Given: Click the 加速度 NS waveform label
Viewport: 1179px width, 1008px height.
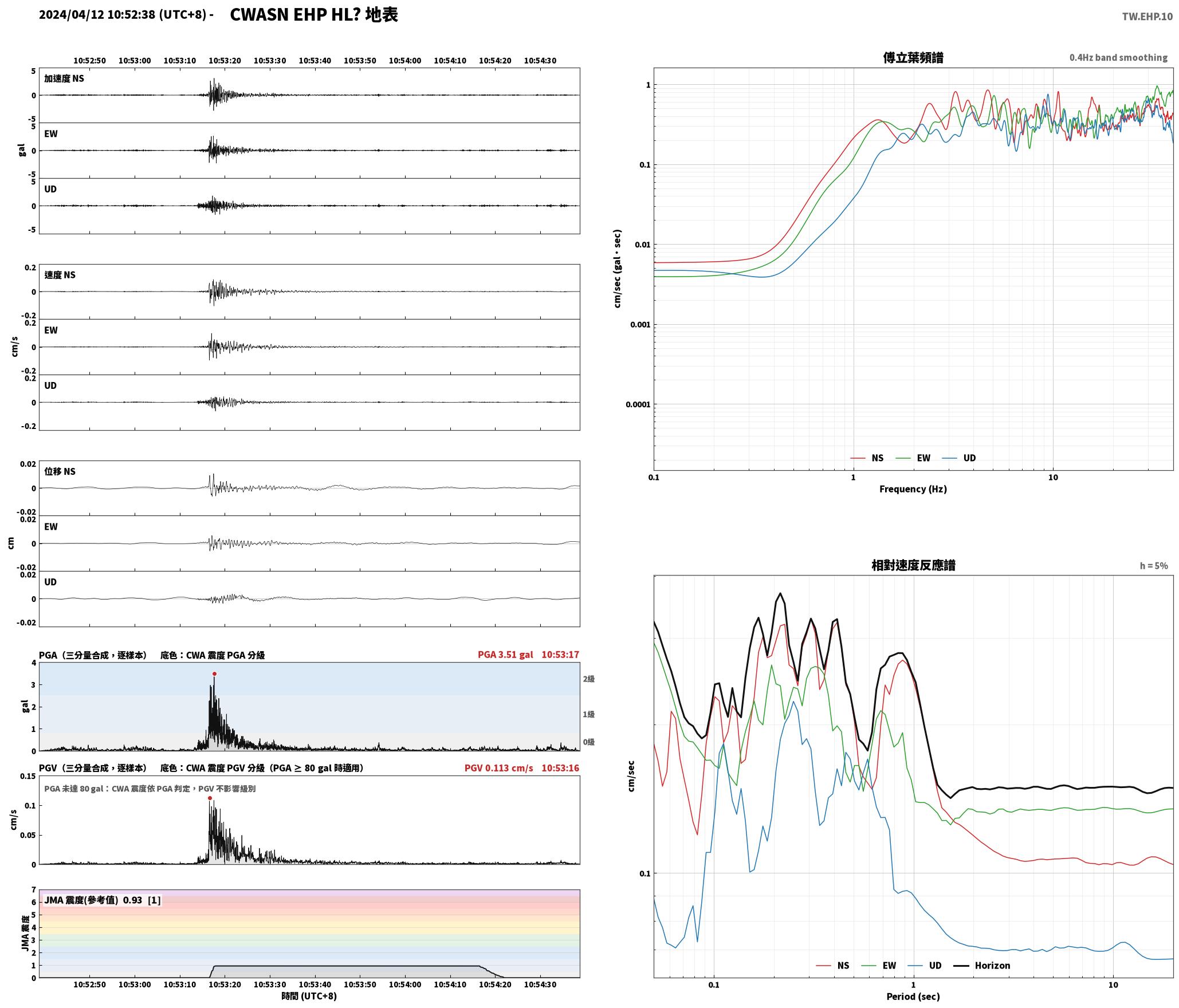Looking at the screenshot, I should coord(64,78).
